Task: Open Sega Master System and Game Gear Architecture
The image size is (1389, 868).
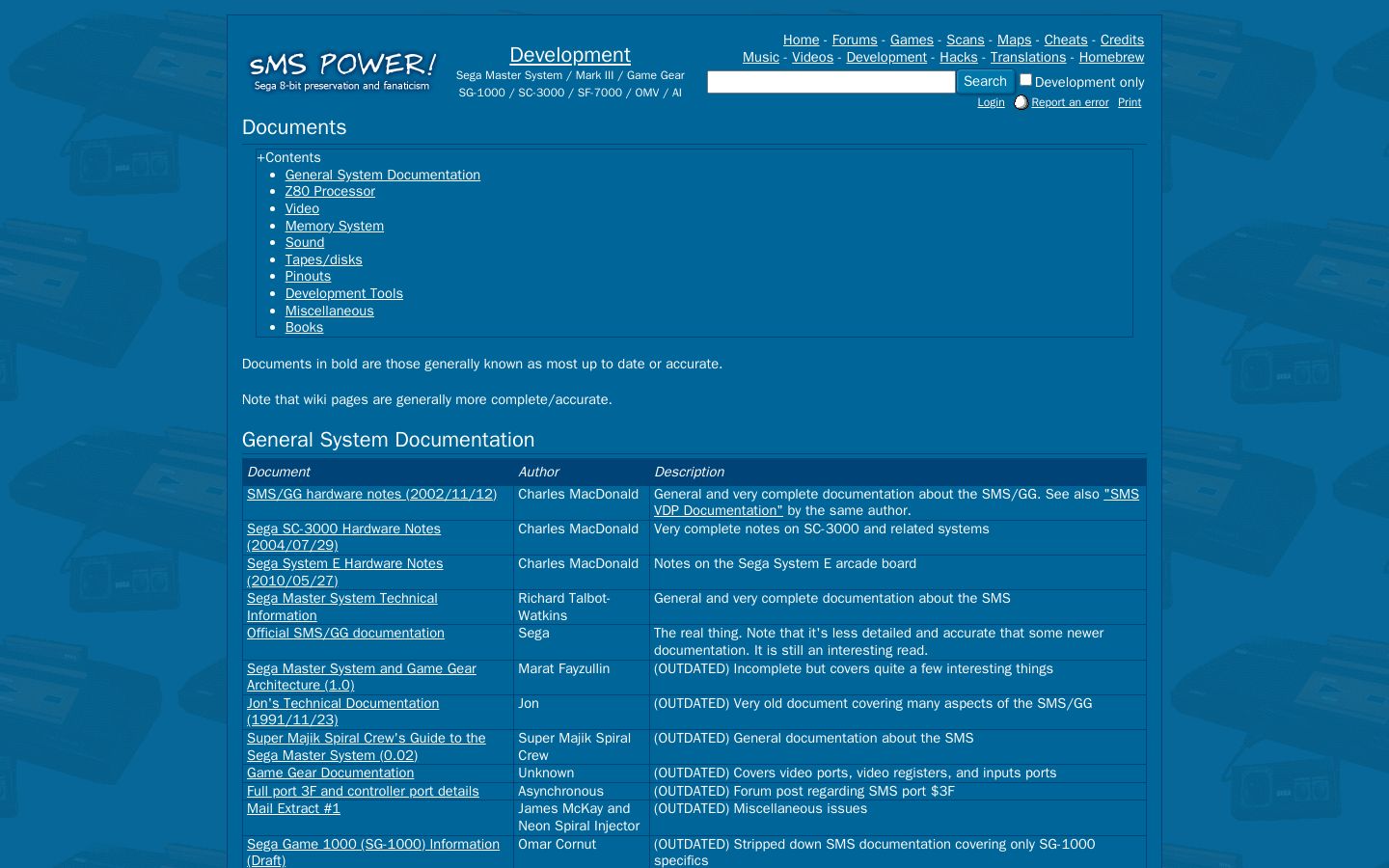Action: 362,677
